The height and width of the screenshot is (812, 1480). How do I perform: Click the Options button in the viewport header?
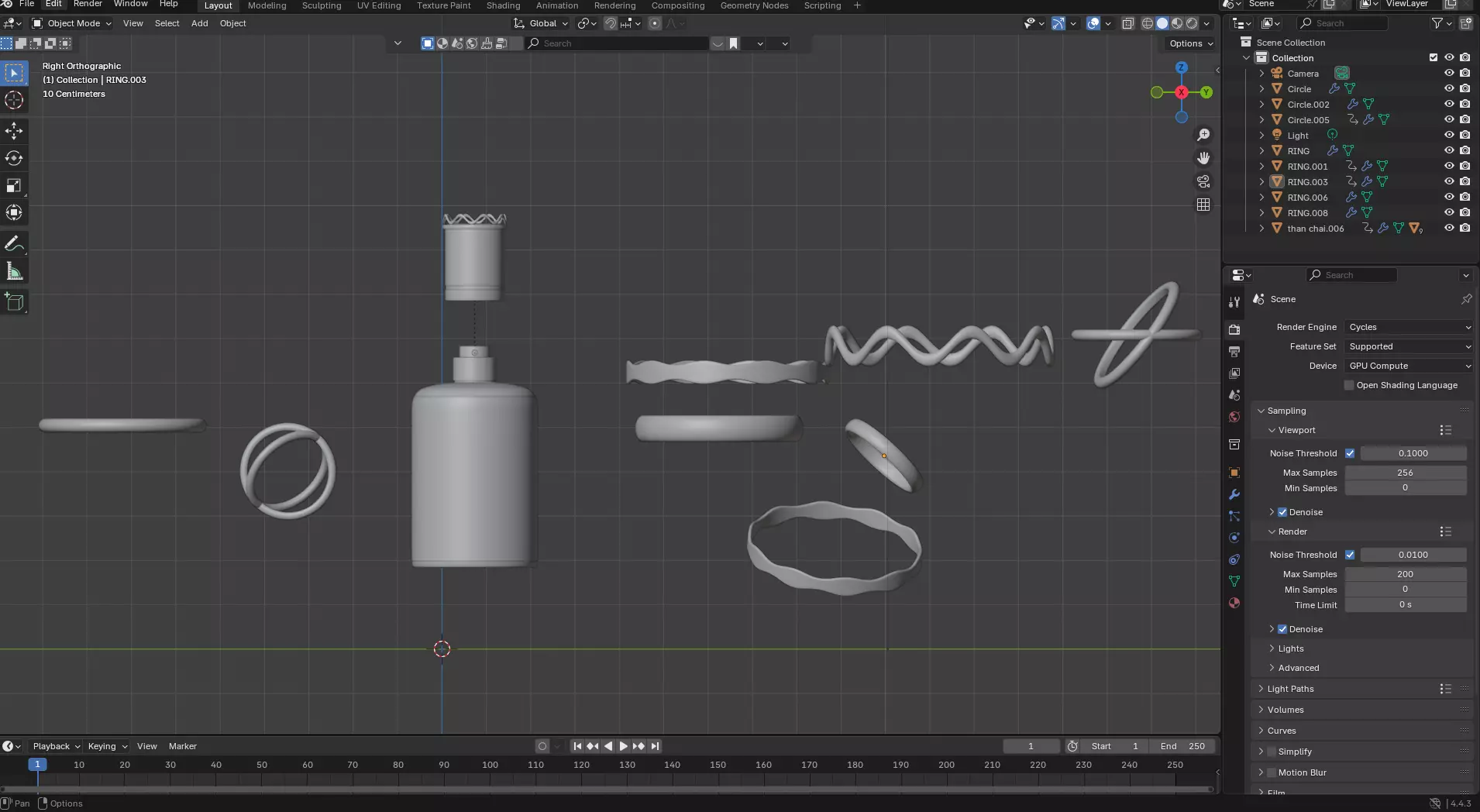(1191, 43)
